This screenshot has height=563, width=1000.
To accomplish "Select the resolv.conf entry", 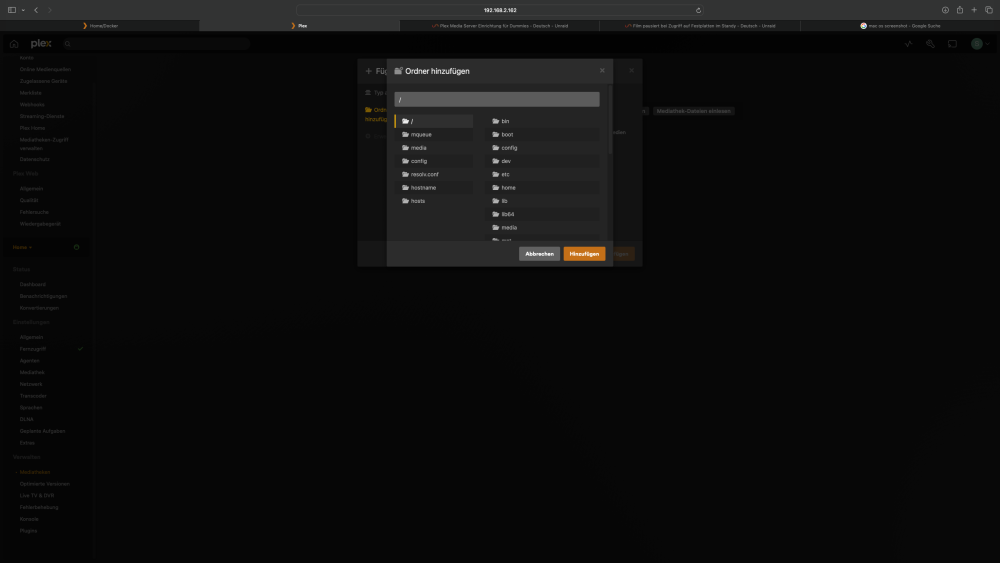I will point(434,174).
